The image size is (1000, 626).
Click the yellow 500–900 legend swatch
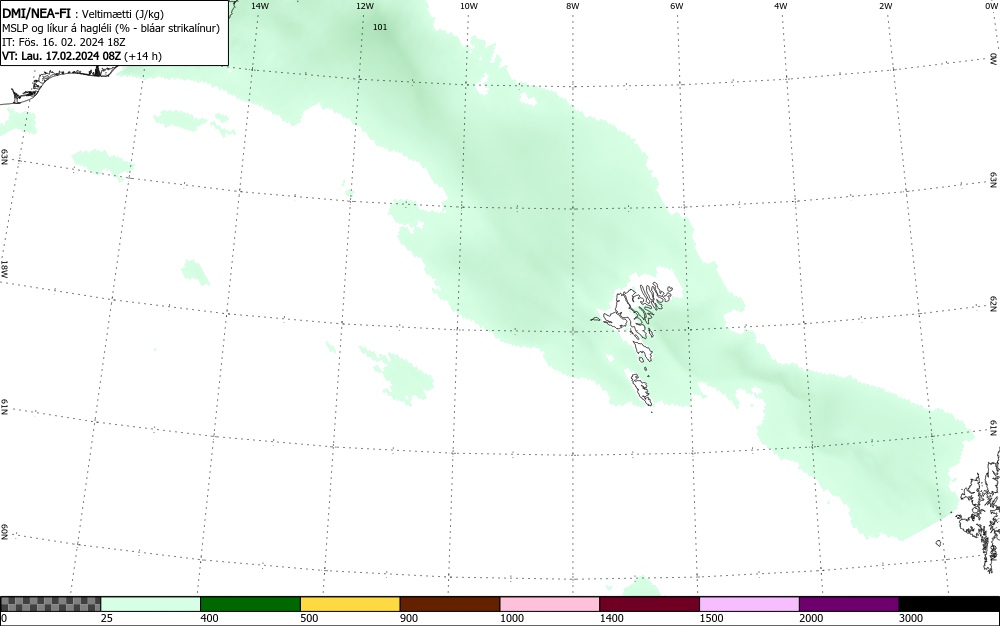click(x=350, y=604)
